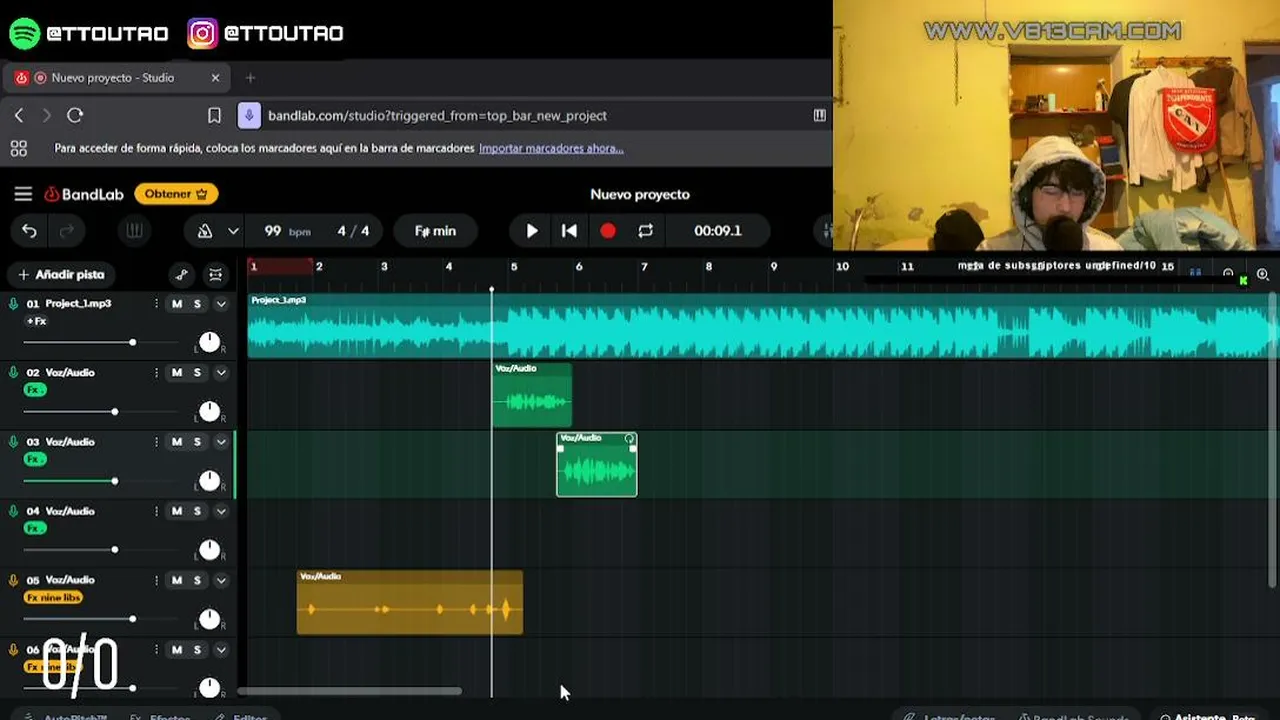Expand track 03 chevron
The width and height of the screenshot is (1280, 720).
[221, 442]
